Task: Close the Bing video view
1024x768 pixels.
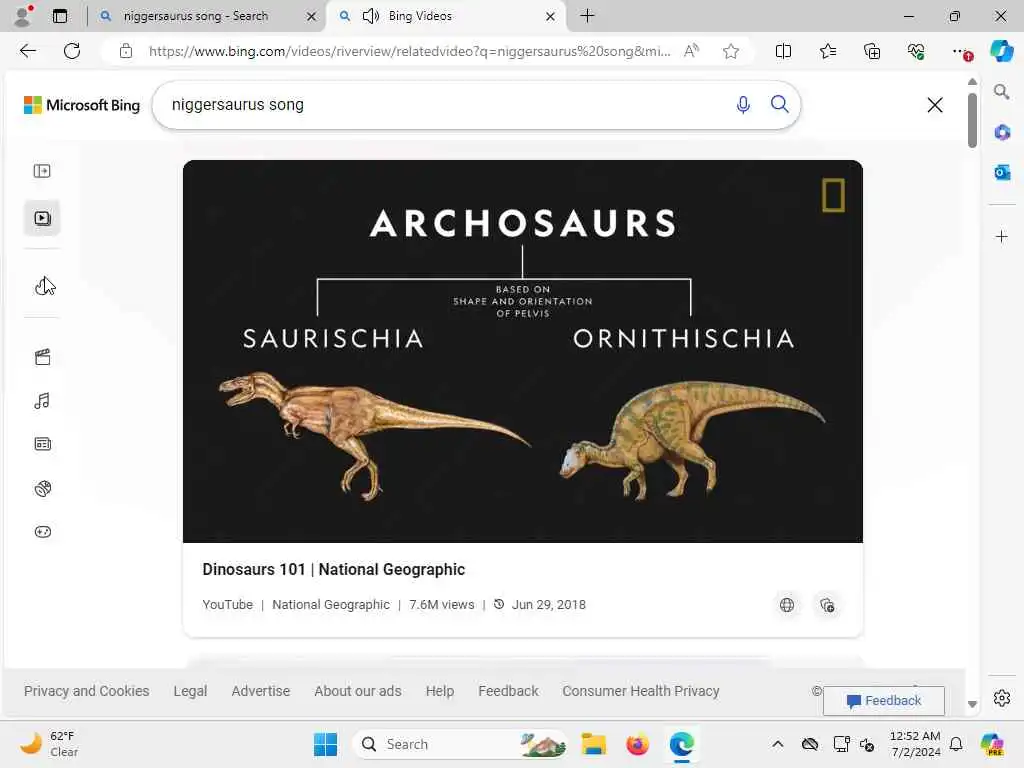Action: [935, 104]
